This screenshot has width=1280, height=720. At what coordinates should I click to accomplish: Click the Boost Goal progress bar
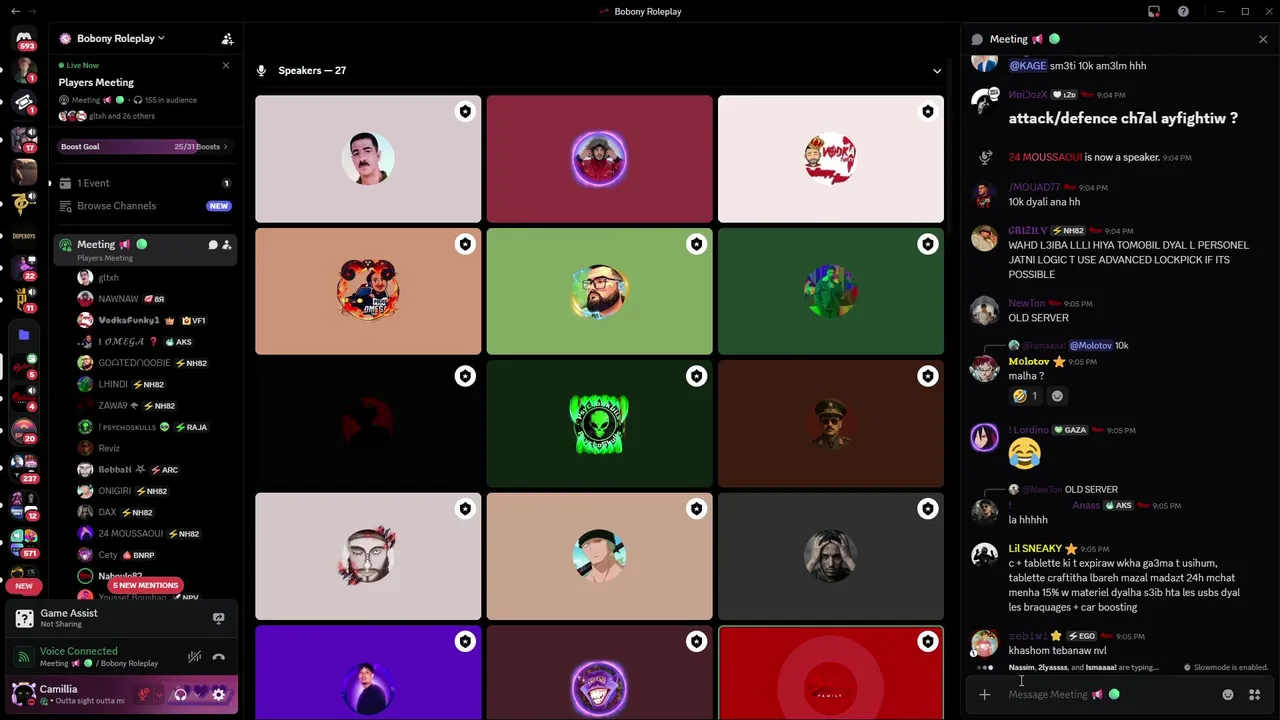[144, 147]
